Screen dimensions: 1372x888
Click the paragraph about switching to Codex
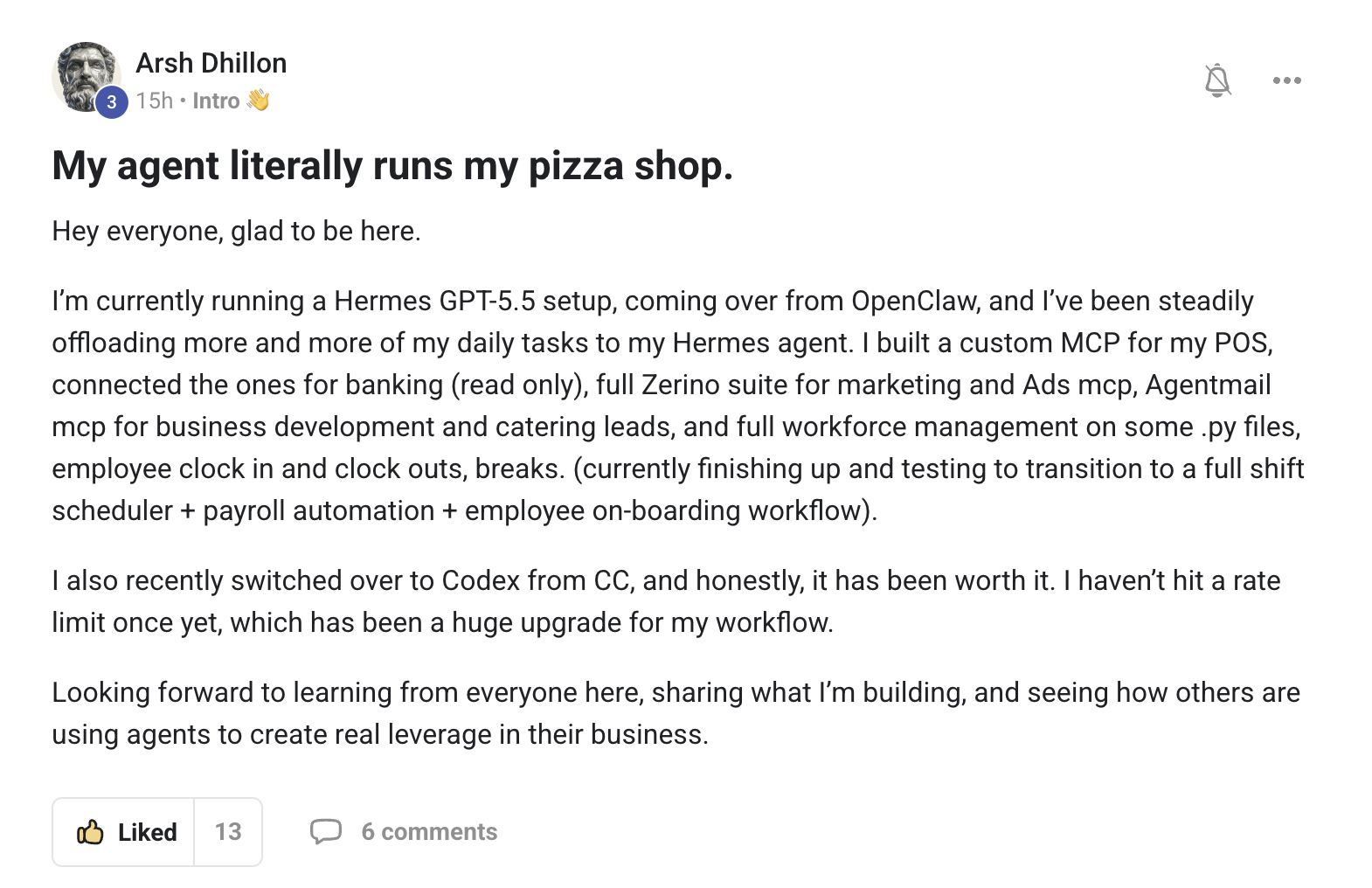pos(666,601)
